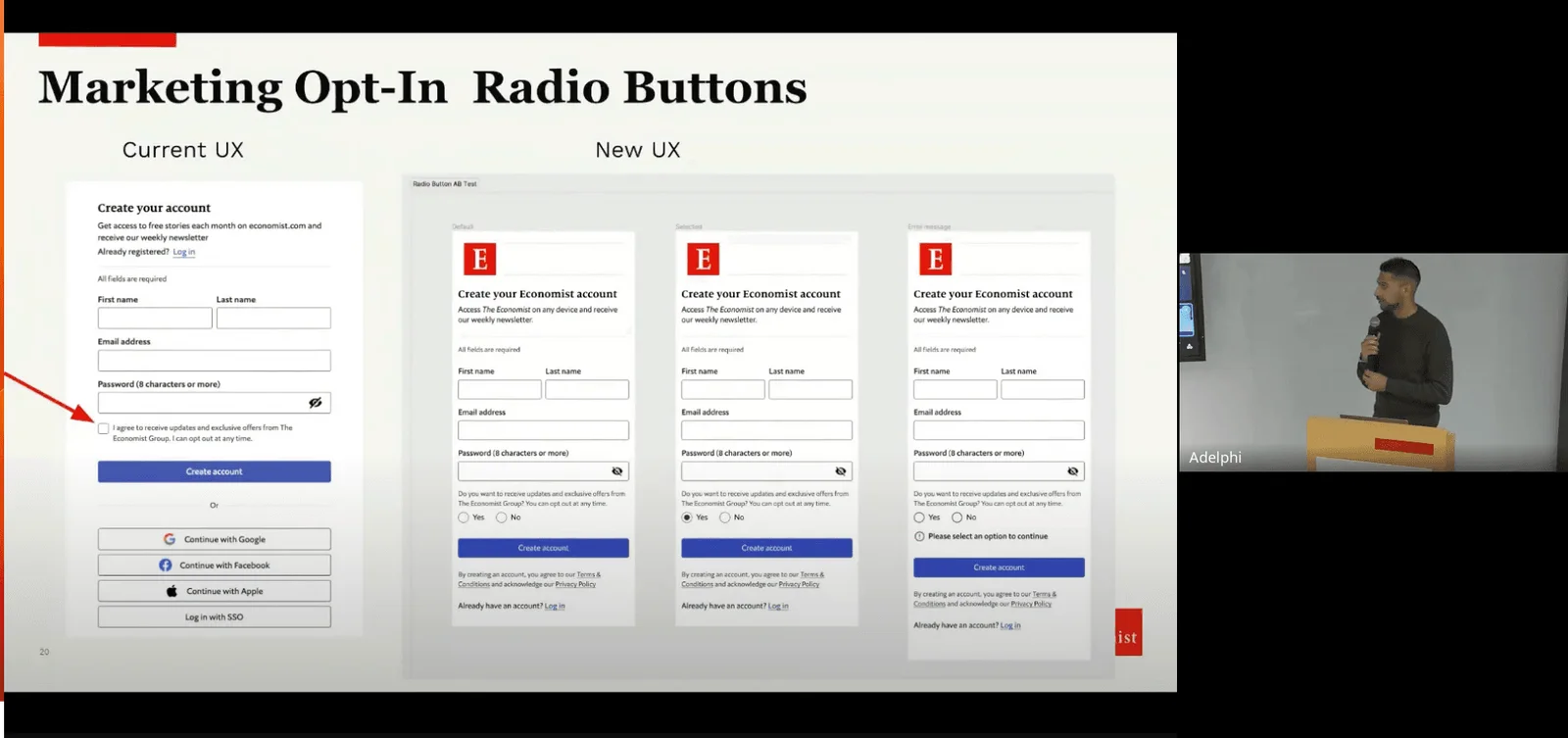Select the 'No' radio button in middle form
1568x738 pixels.
(725, 517)
